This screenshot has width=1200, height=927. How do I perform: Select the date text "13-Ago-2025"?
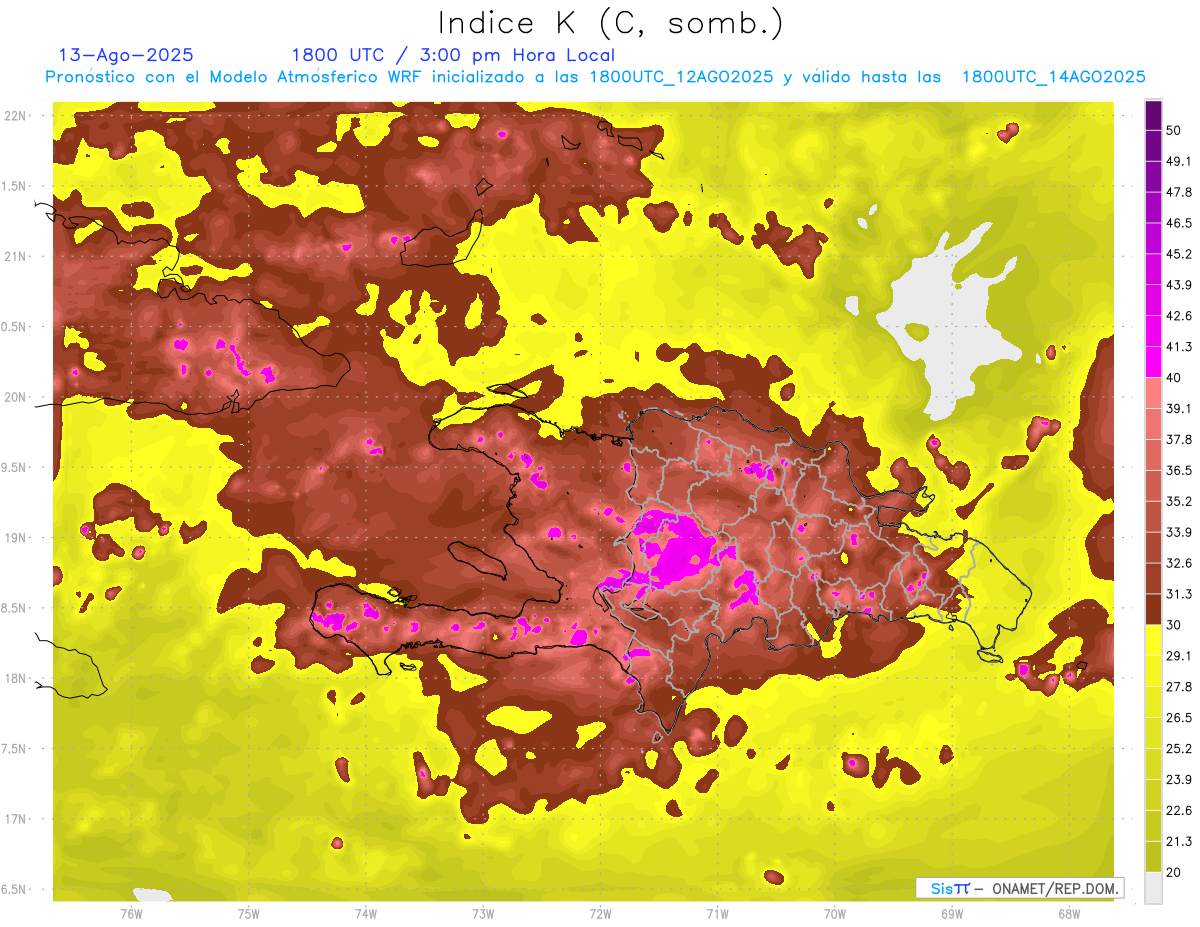(x=126, y=55)
